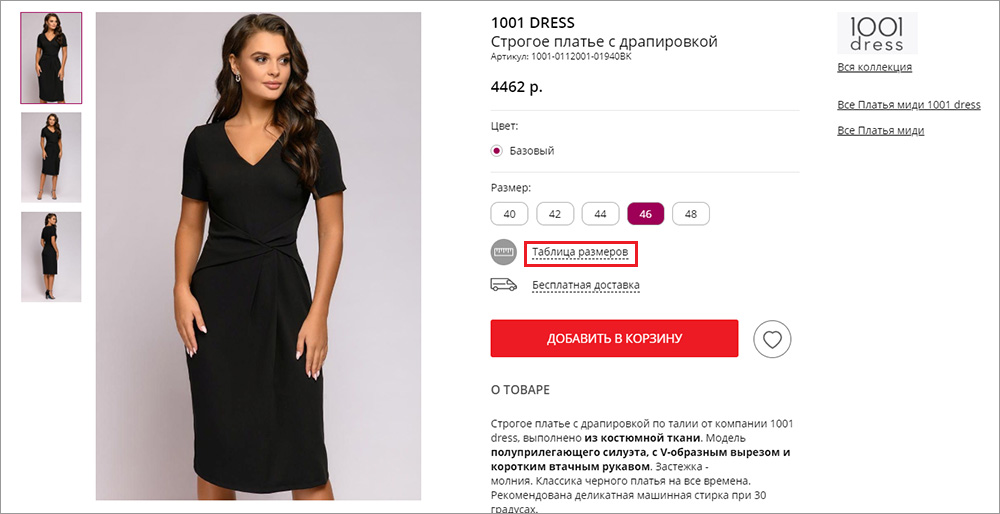
Task: Select the second full-length dress thumbnail
Action: coord(51,158)
